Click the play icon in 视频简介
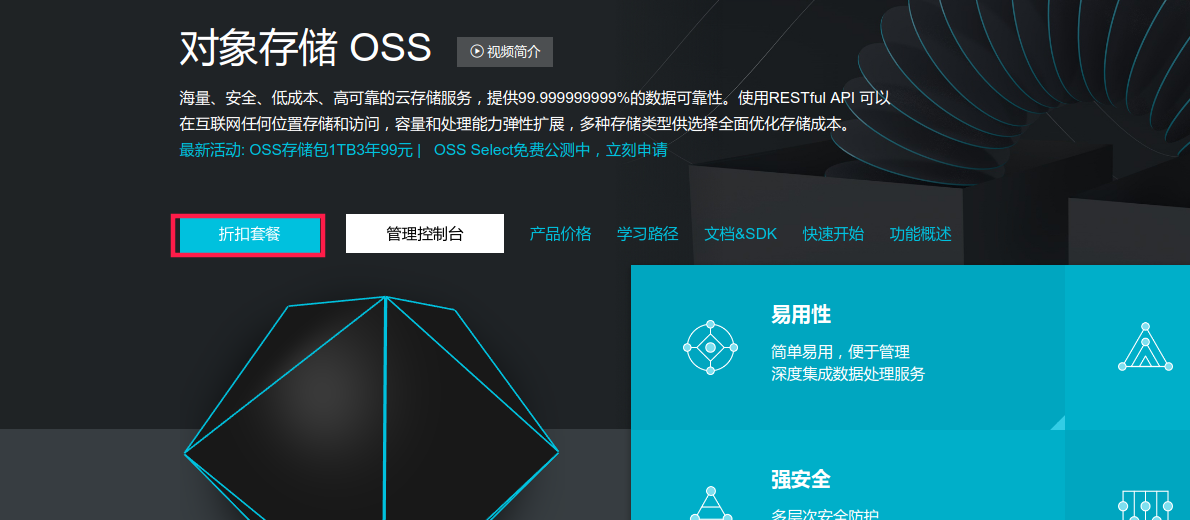 tap(477, 52)
